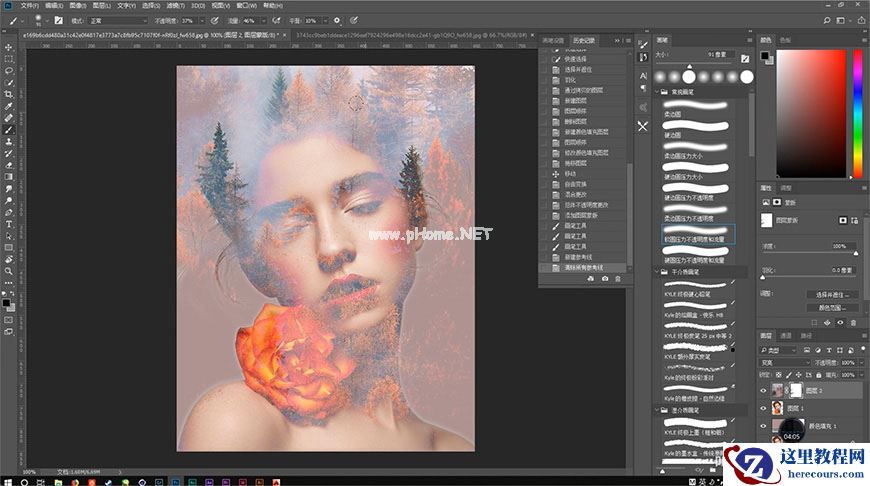Select the layer mask thumbnail of 图层 2
Image resolution: width=870 pixels, height=486 pixels.
click(x=796, y=391)
